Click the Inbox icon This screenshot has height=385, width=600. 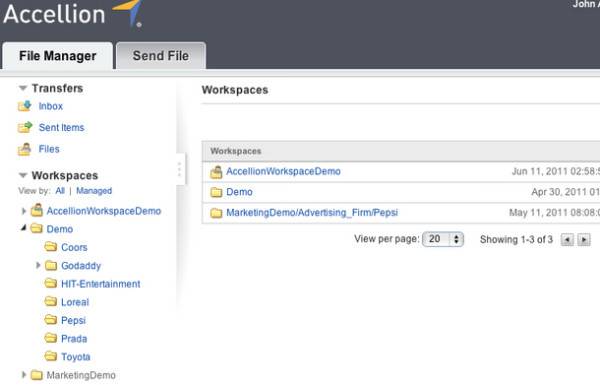(x=25, y=106)
